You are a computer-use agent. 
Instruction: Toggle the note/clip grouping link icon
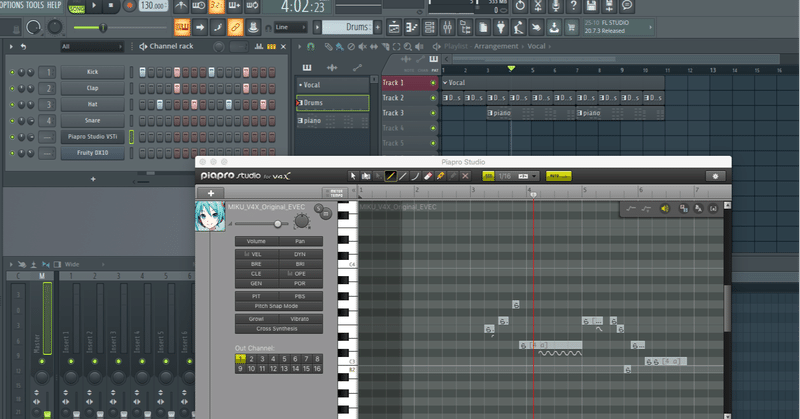point(235,28)
